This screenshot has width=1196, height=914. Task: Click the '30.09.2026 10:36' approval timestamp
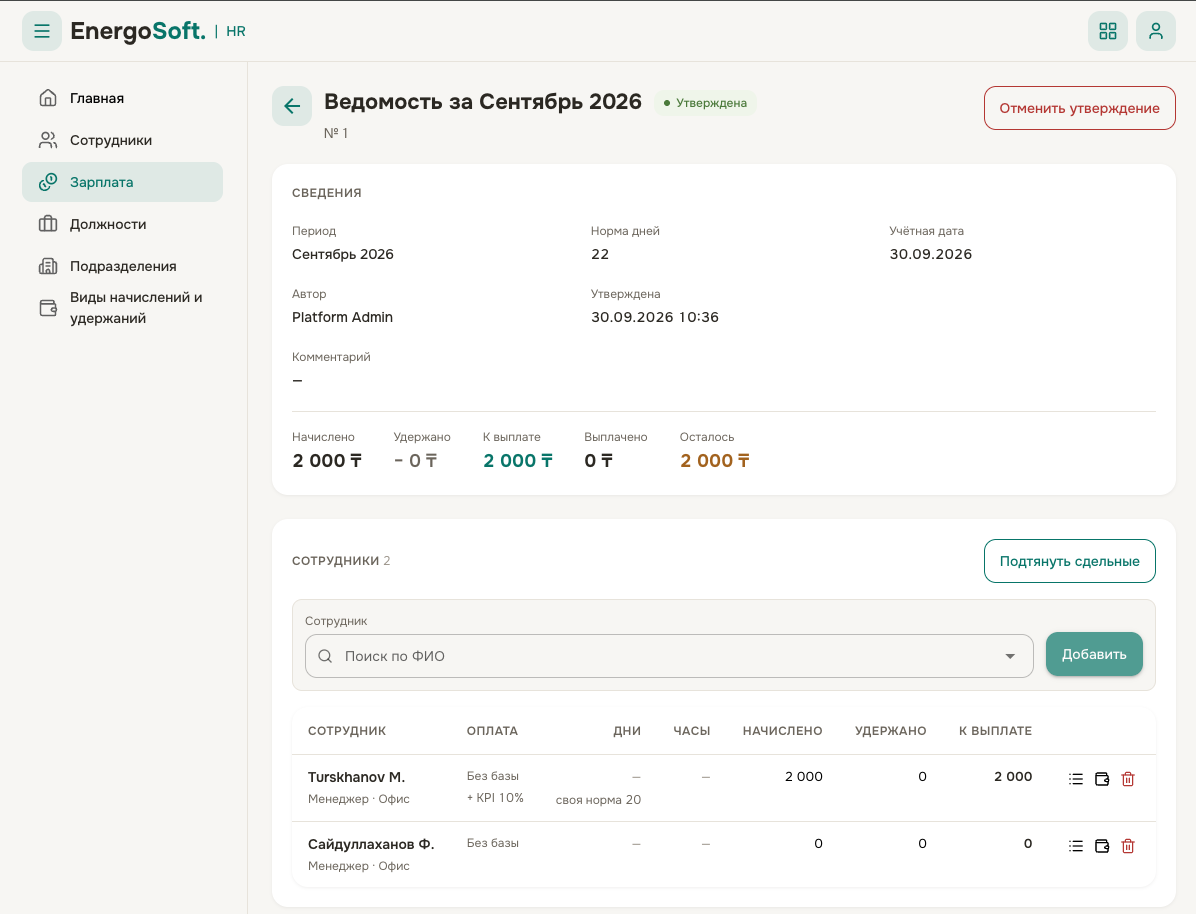click(654, 317)
